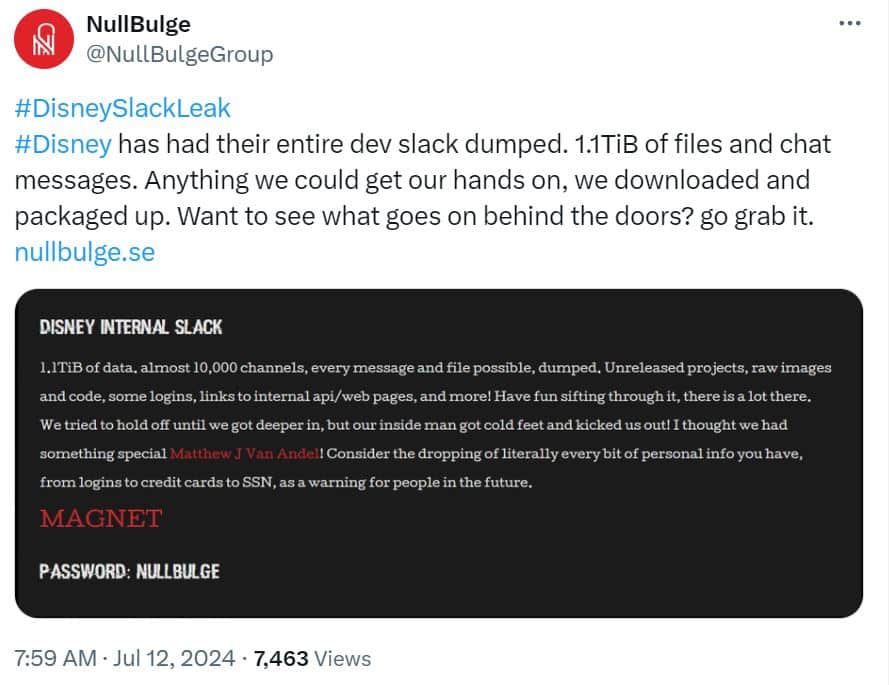The height and width of the screenshot is (685, 889).
Task: Click the DISNEY INTERNAL SLACK heading
Action: tap(130, 327)
